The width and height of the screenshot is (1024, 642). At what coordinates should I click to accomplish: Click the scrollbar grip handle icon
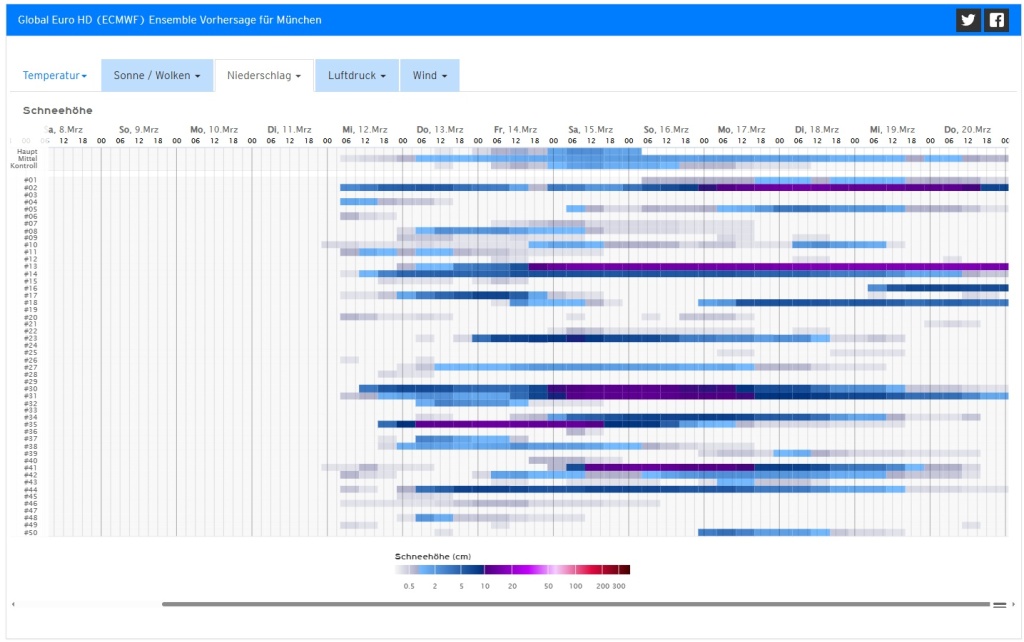pyautogui.click(x=998, y=605)
